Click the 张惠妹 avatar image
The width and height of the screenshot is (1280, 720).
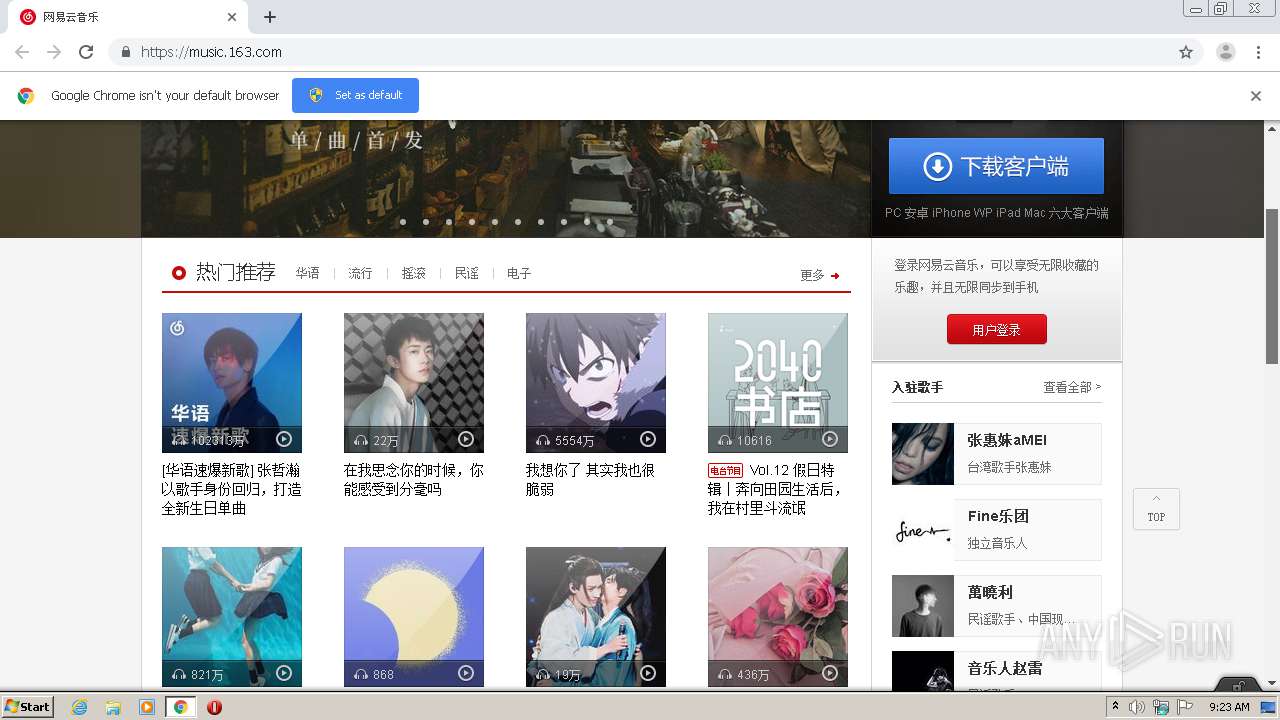[x=923, y=454]
